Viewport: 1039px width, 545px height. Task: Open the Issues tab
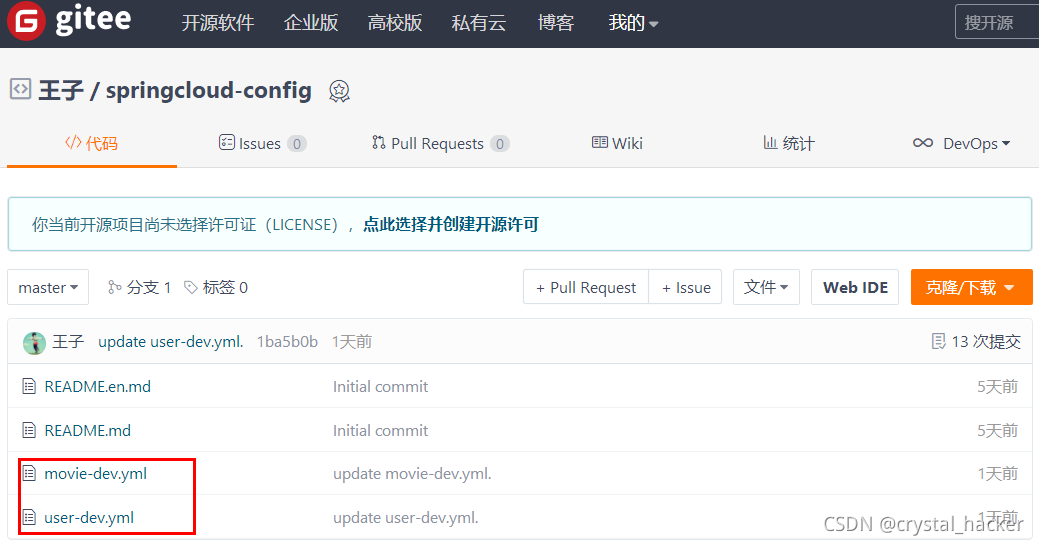262,143
